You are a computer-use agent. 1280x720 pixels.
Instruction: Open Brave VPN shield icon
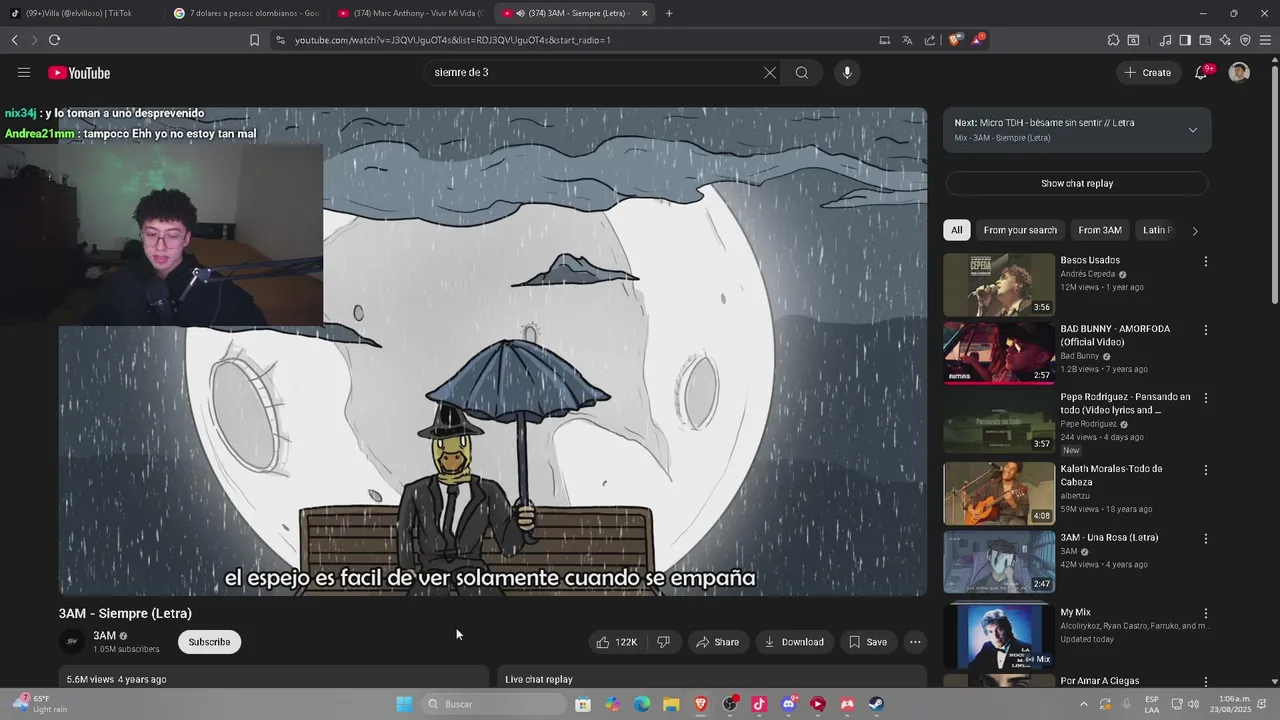(1245, 40)
